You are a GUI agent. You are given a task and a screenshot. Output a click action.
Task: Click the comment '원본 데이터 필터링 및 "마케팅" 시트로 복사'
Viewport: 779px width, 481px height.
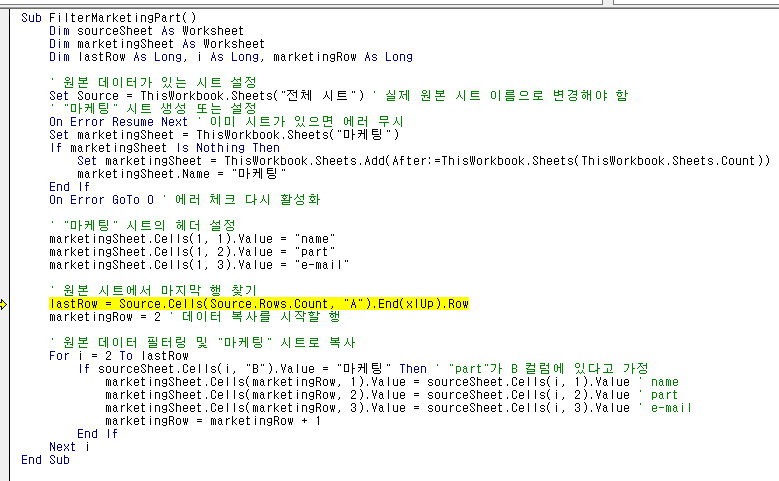pos(203,342)
